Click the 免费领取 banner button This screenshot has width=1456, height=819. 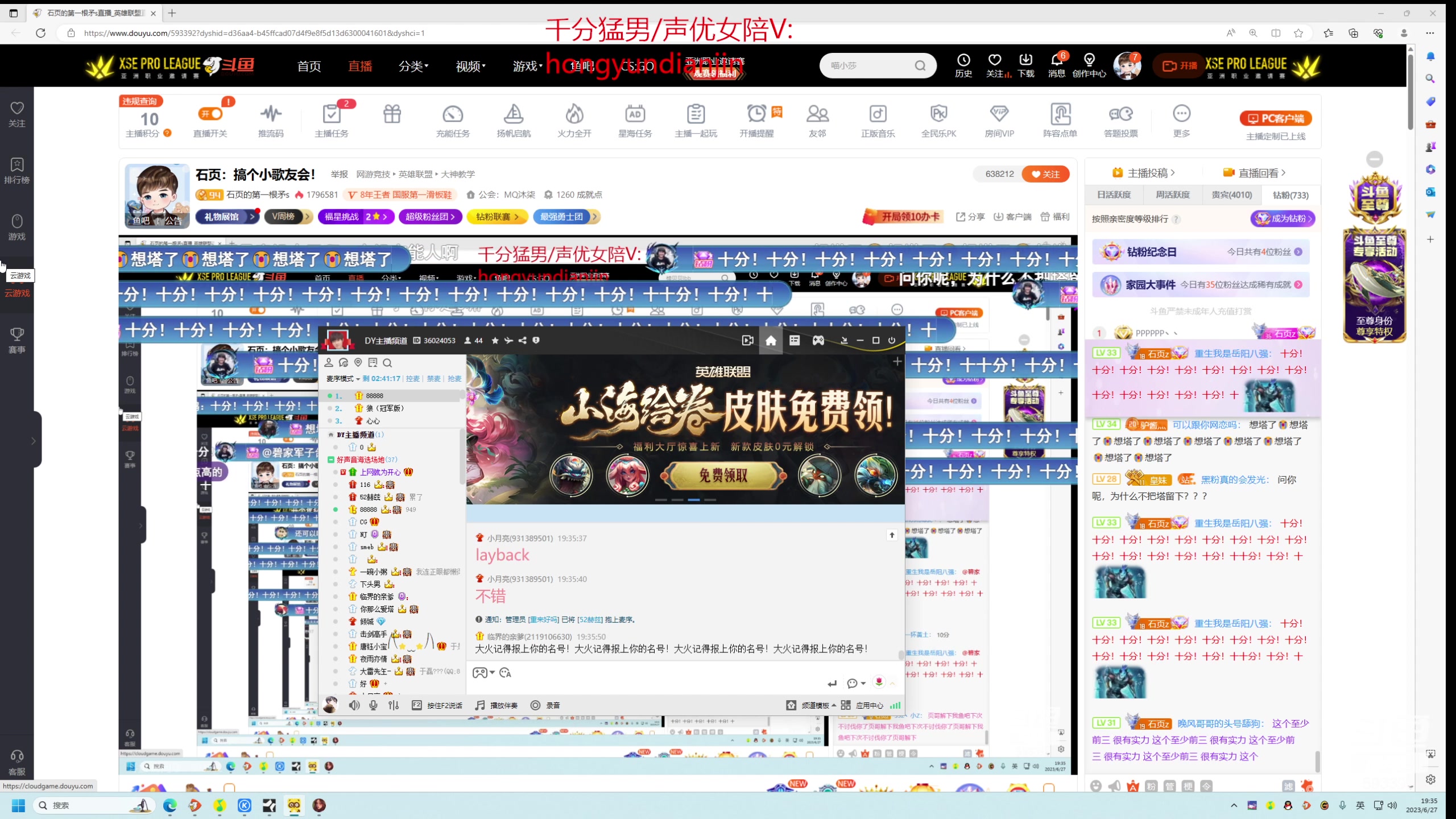[x=723, y=475]
